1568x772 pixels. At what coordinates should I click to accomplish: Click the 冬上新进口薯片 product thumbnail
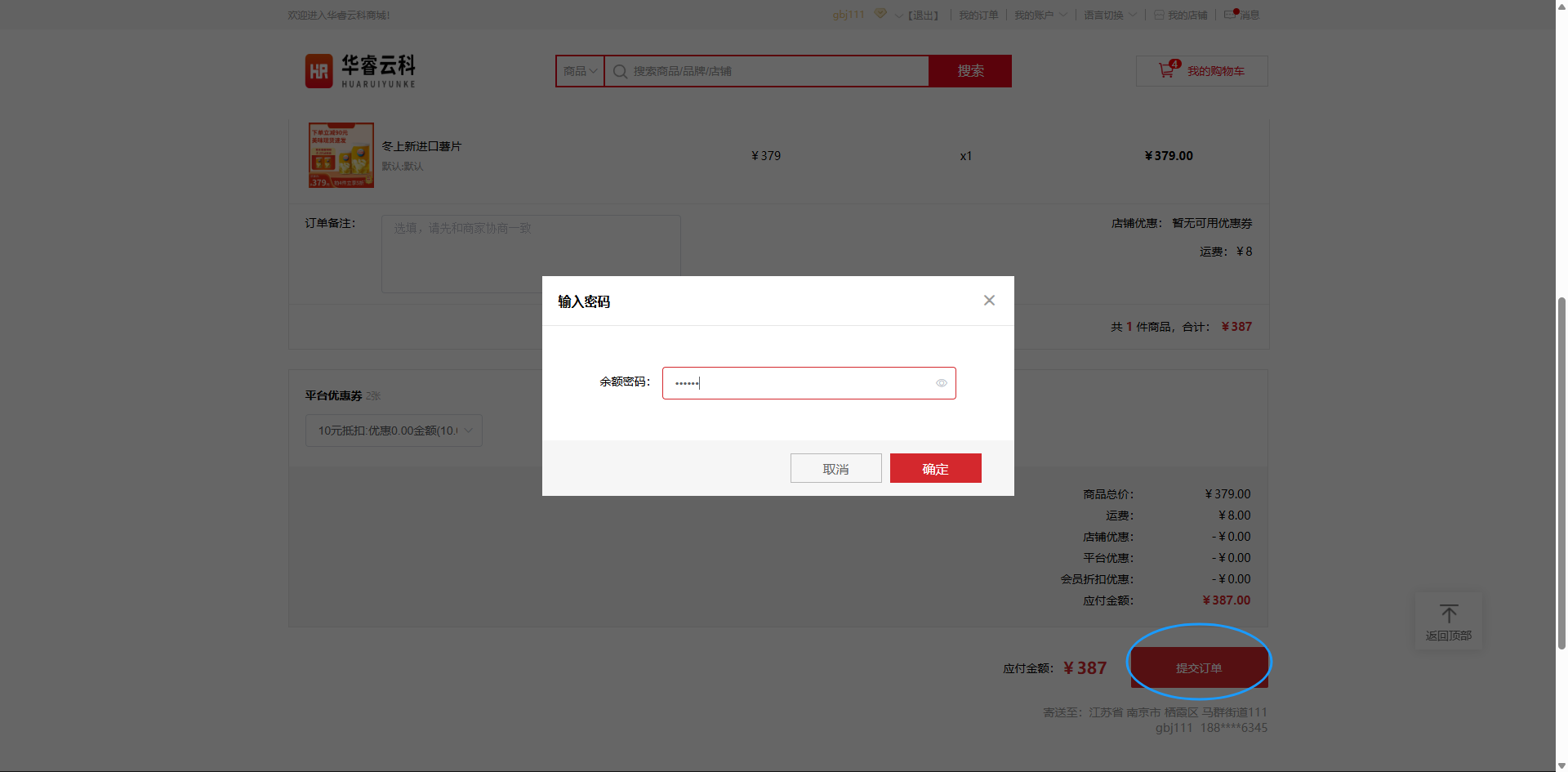click(341, 155)
